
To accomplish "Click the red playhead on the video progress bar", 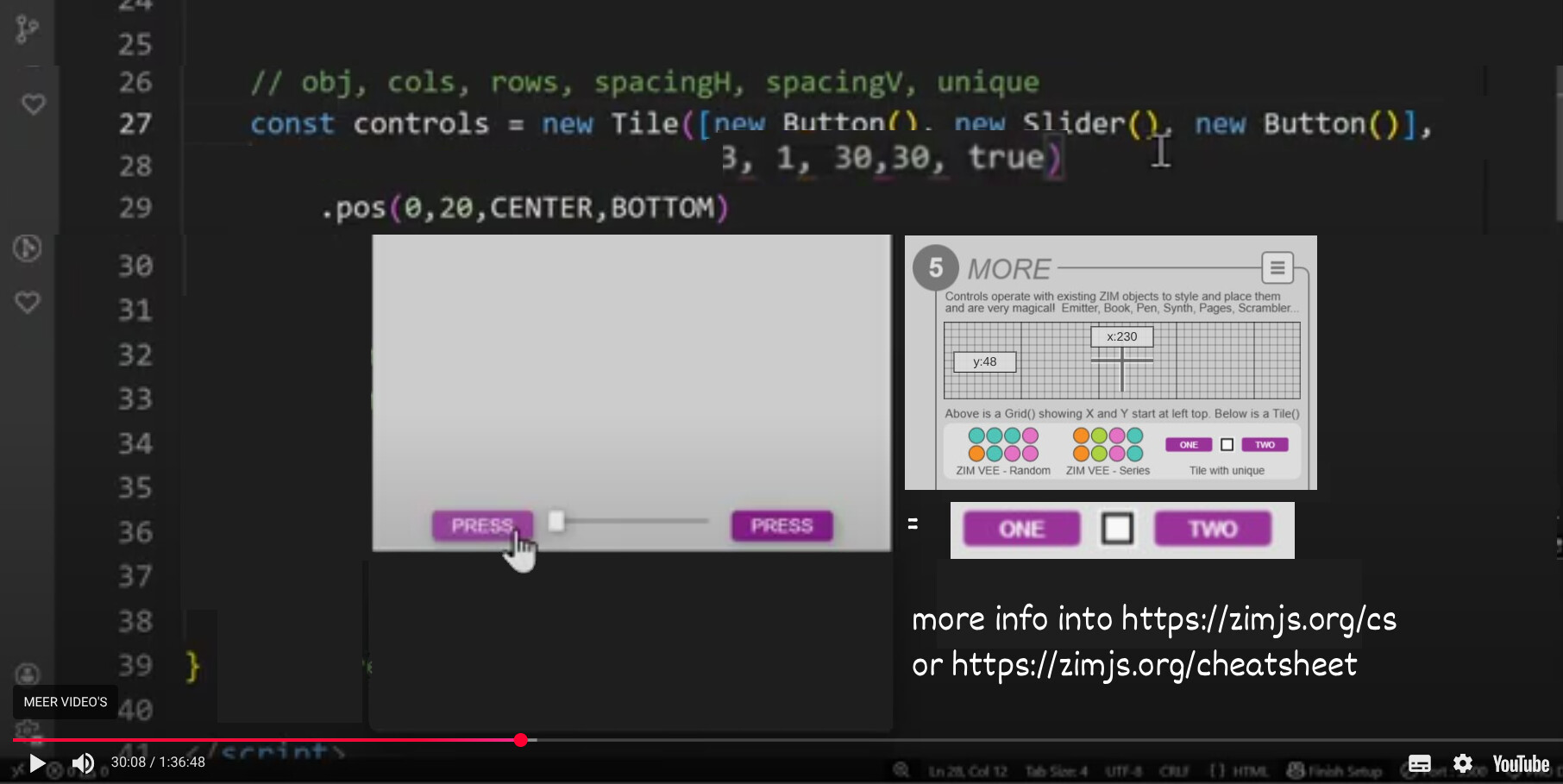I will (x=520, y=740).
